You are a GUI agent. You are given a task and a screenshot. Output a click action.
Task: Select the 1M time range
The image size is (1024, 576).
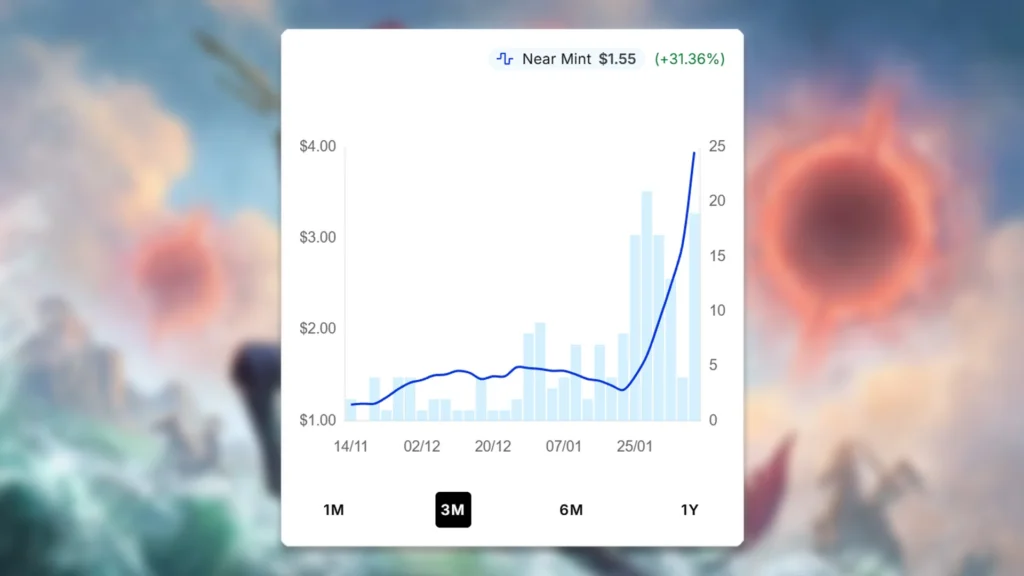(x=333, y=510)
